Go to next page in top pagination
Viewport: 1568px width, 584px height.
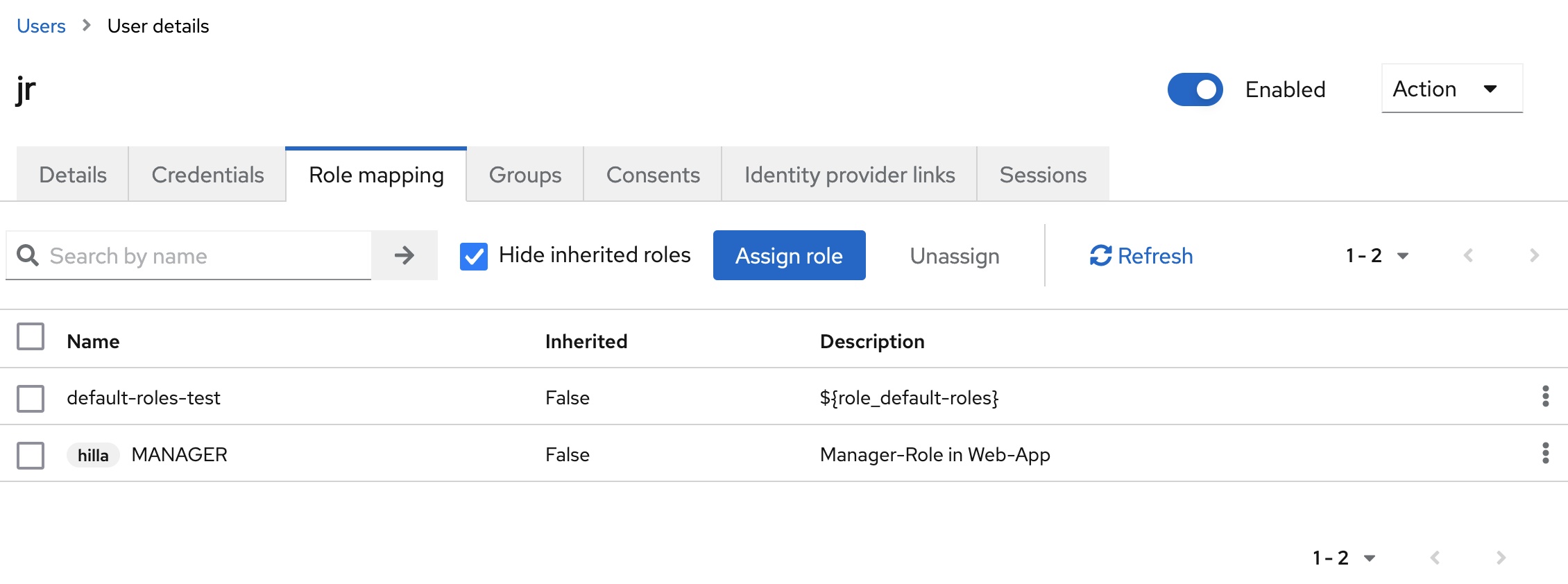pos(1534,255)
